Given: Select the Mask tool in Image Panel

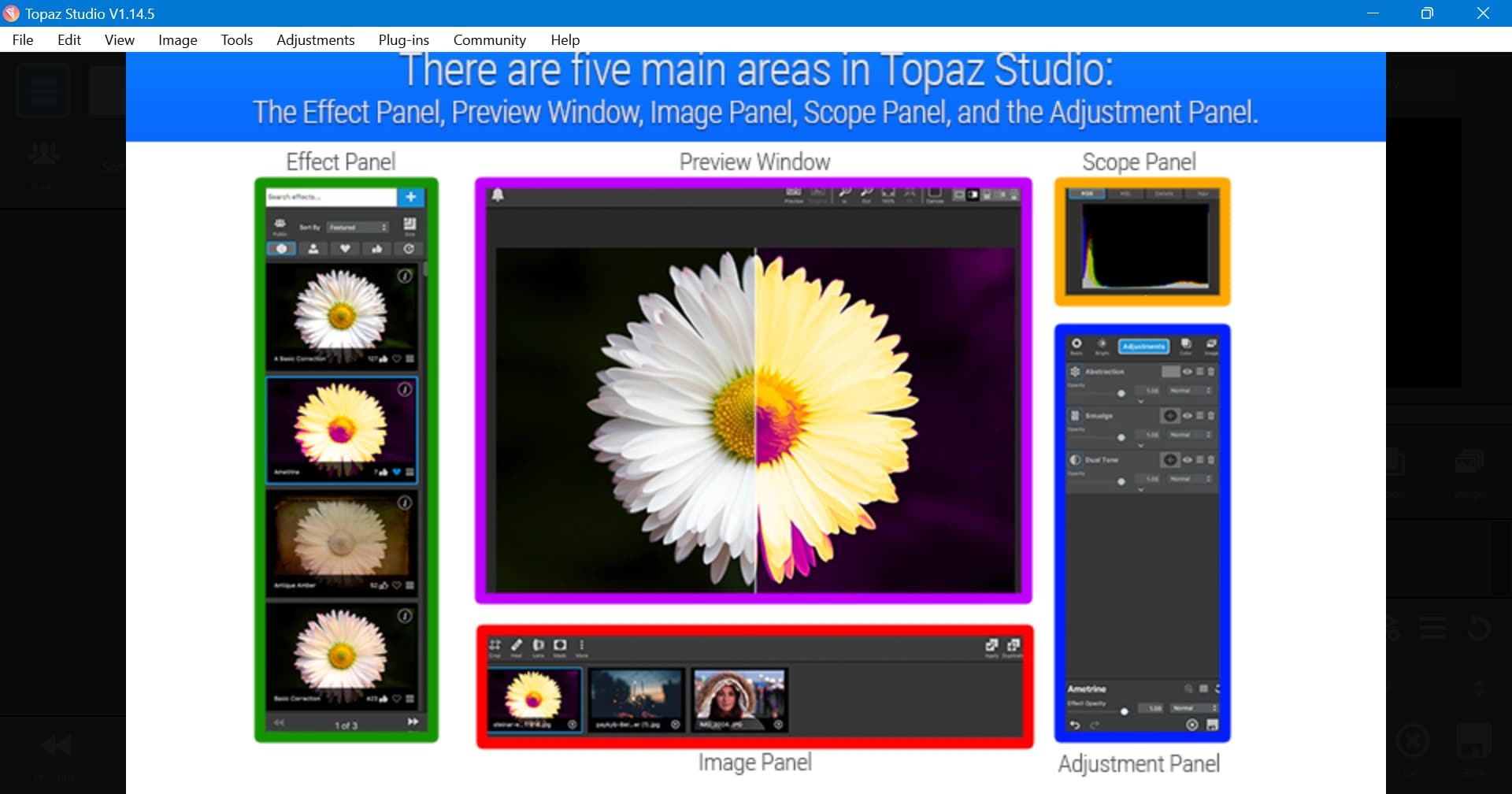Looking at the screenshot, I should pyautogui.click(x=560, y=647).
